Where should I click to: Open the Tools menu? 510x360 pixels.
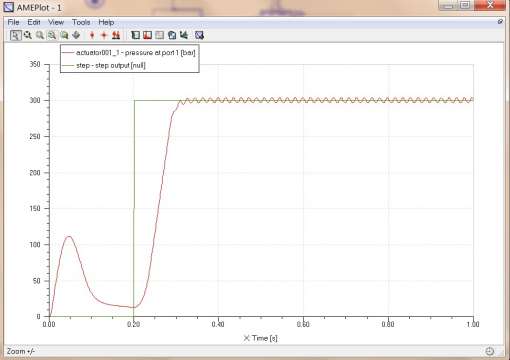(81, 22)
